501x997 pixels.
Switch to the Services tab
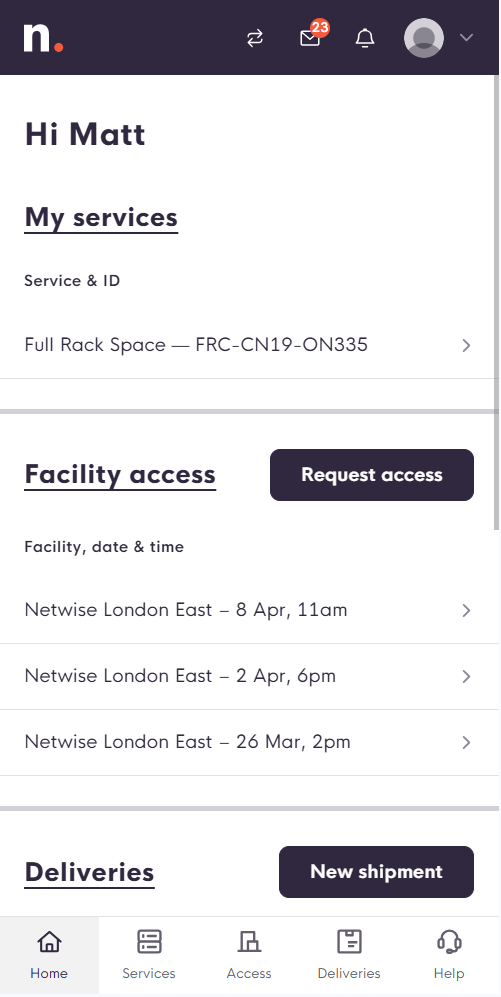(149, 955)
